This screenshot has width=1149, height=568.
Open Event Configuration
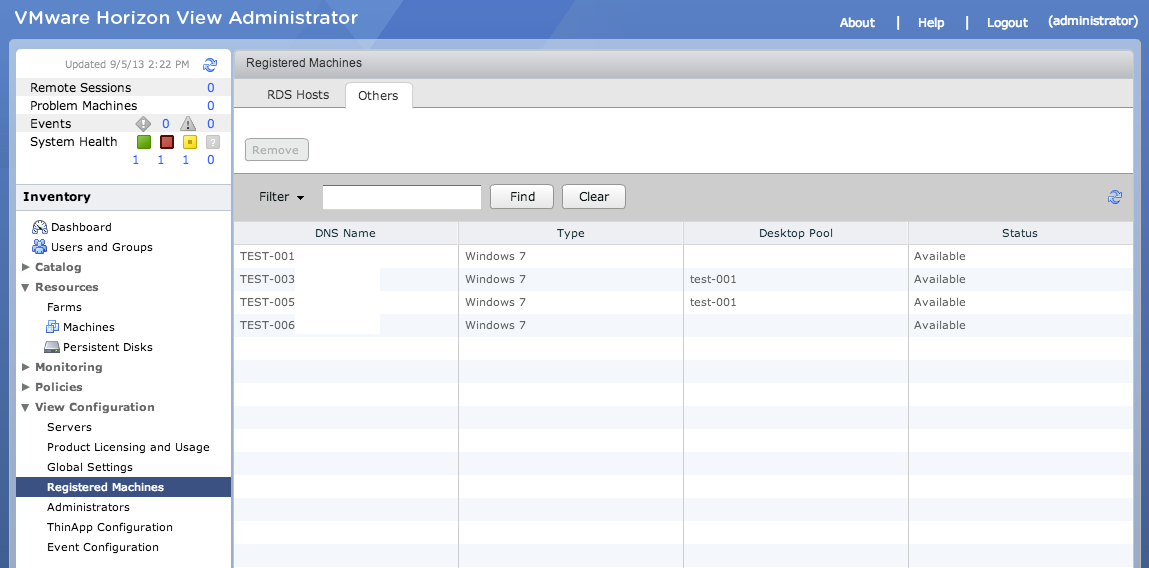103,547
